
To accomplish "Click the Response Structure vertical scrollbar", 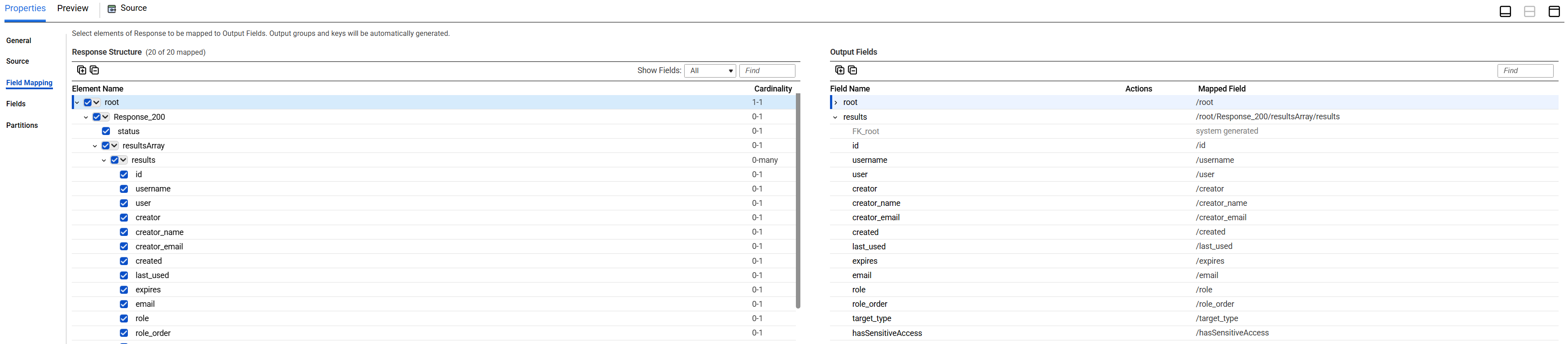I will [x=798, y=201].
